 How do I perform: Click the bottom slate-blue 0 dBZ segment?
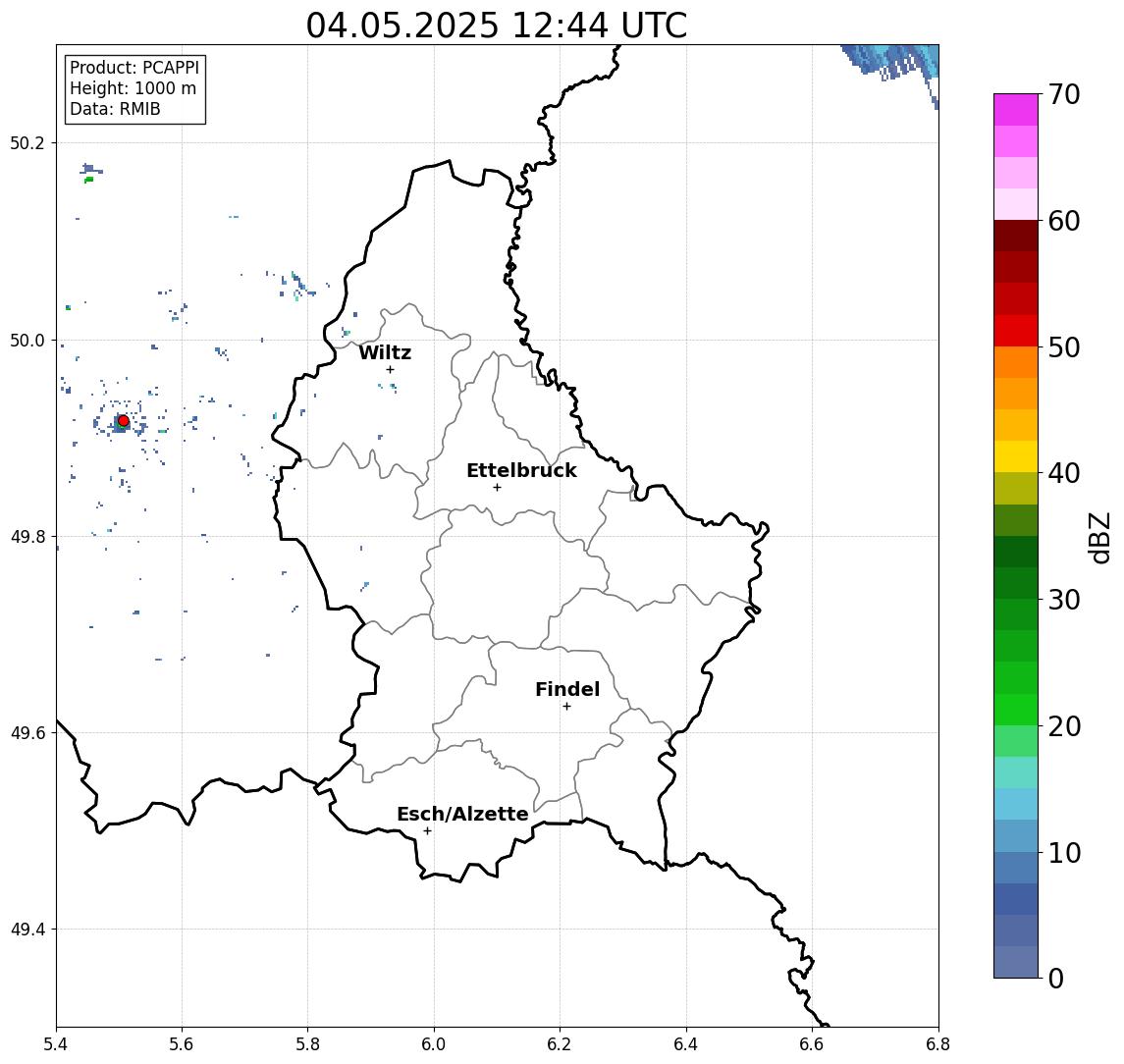point(1016,962)
